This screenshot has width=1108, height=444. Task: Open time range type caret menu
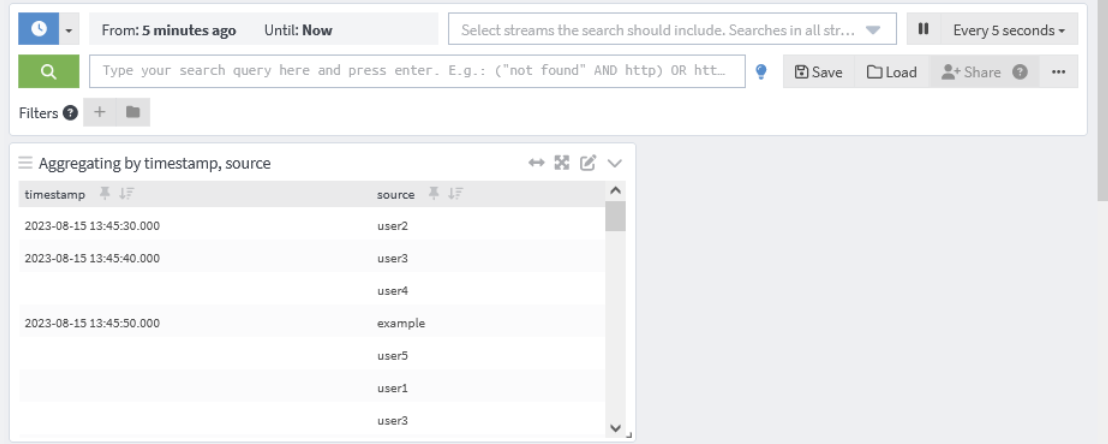[69, 30]
